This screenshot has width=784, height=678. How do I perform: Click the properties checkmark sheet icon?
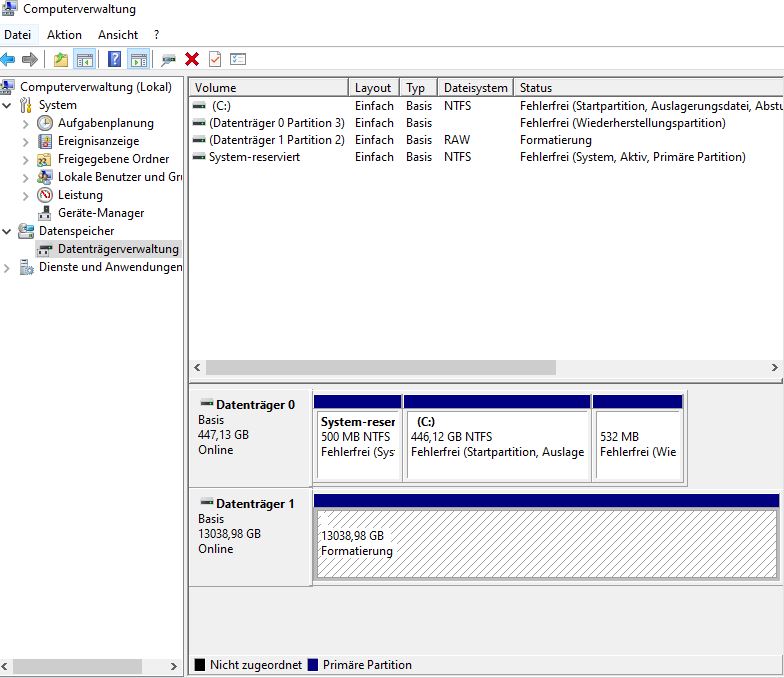point(215,60)
